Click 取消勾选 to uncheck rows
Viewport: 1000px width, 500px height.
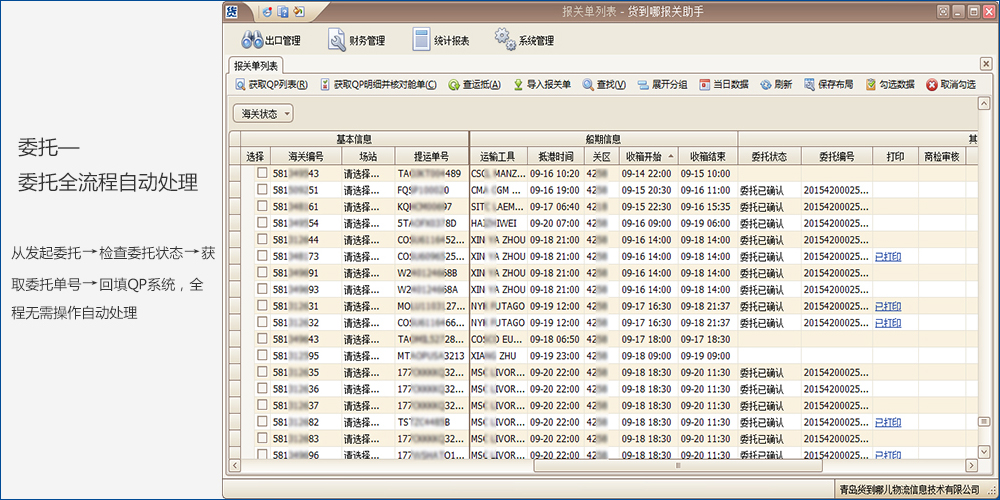click(x=950, y=84)
